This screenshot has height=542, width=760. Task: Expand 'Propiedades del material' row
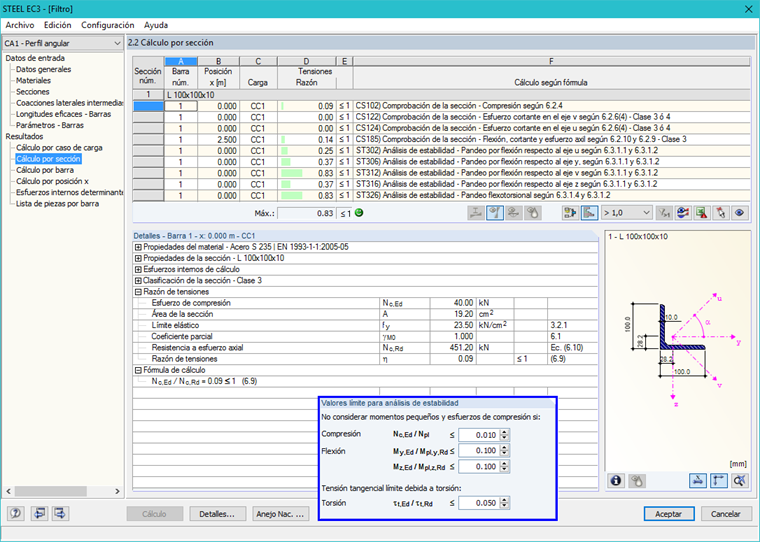138,246
